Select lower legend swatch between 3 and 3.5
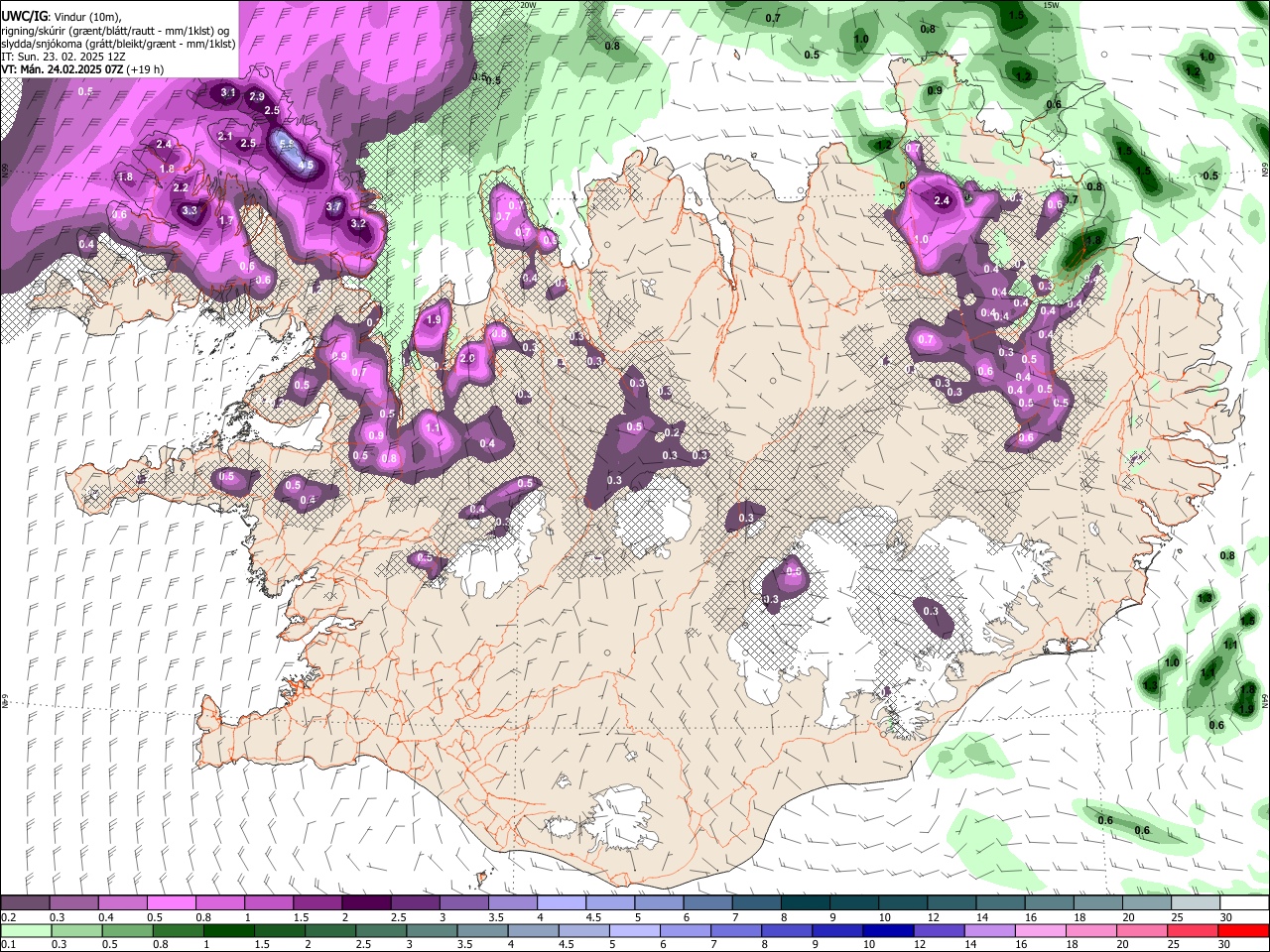This screenshot has height=952, width=1270. point(432,930)
